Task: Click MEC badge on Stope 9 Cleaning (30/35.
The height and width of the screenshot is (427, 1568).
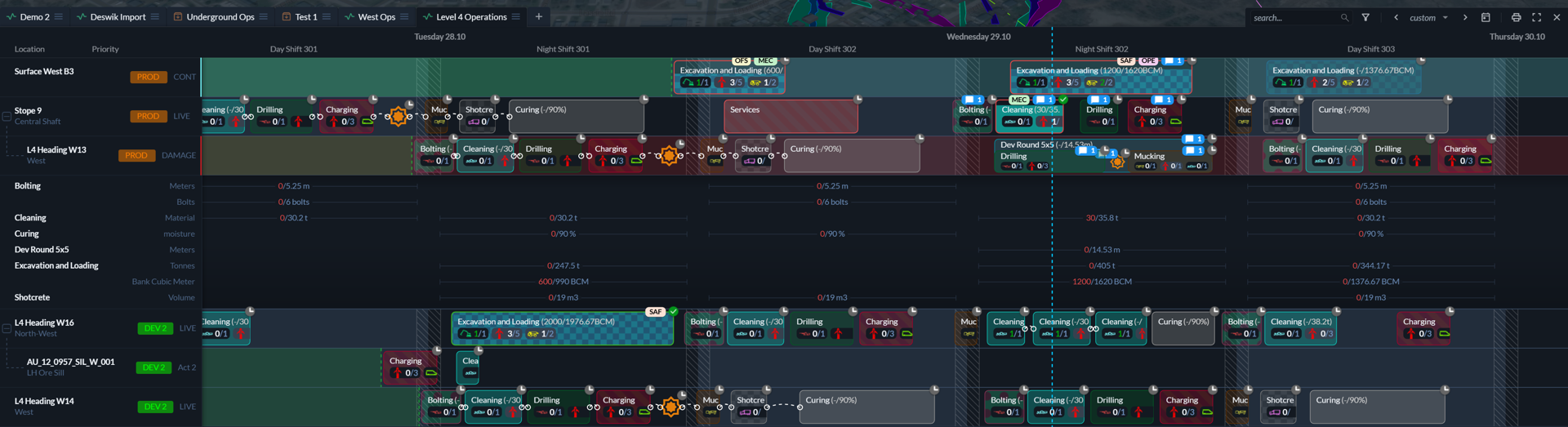Action: (1018, 100)
